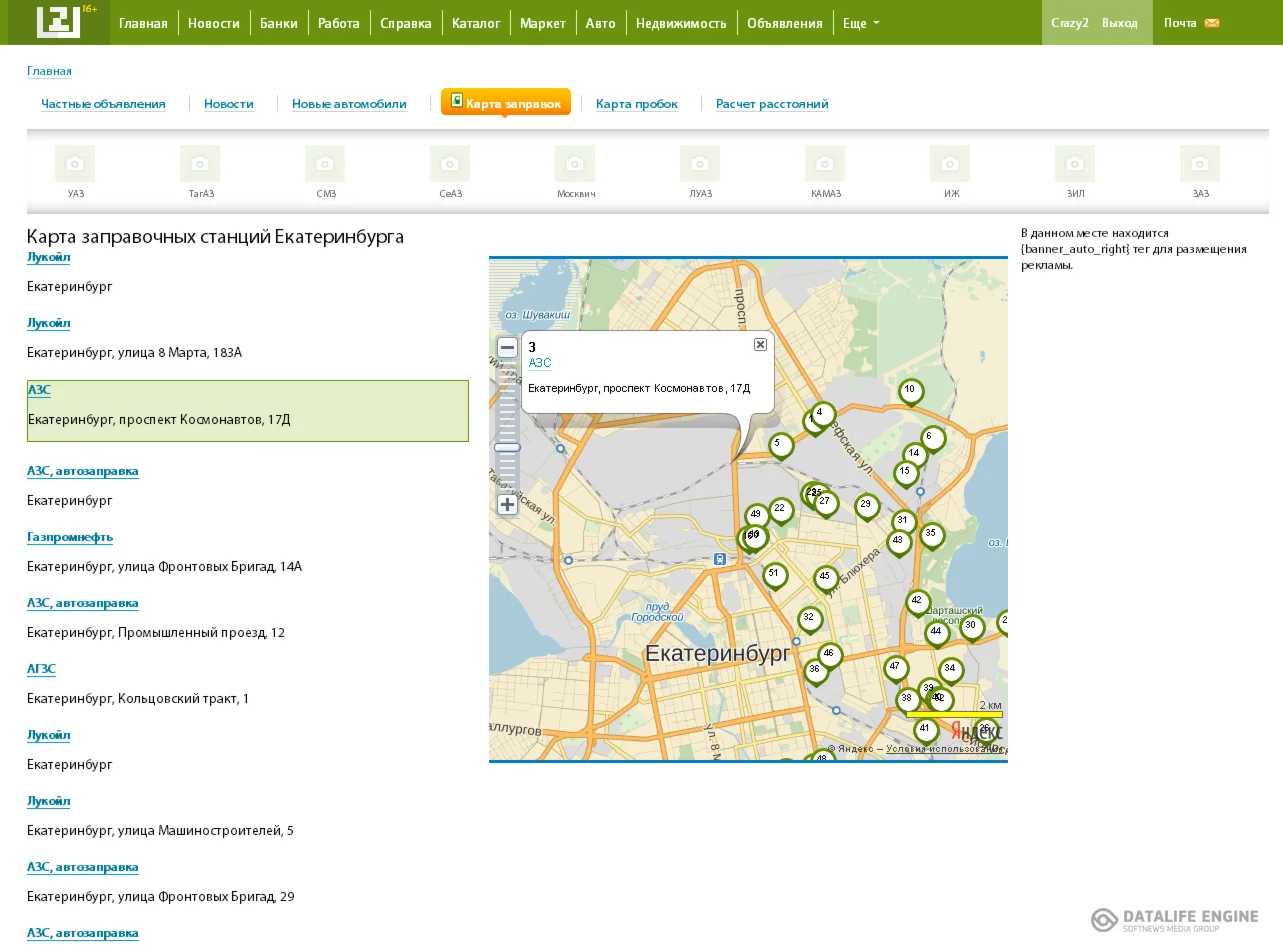Open Недвижимость in top menu

[x=680, y=23]
